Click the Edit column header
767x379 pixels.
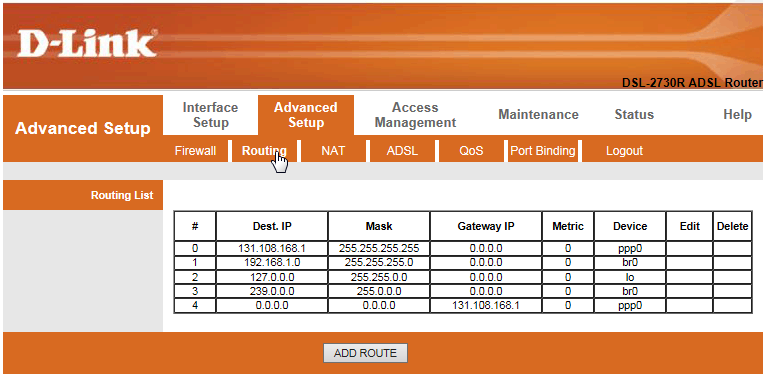pos(690,226)
